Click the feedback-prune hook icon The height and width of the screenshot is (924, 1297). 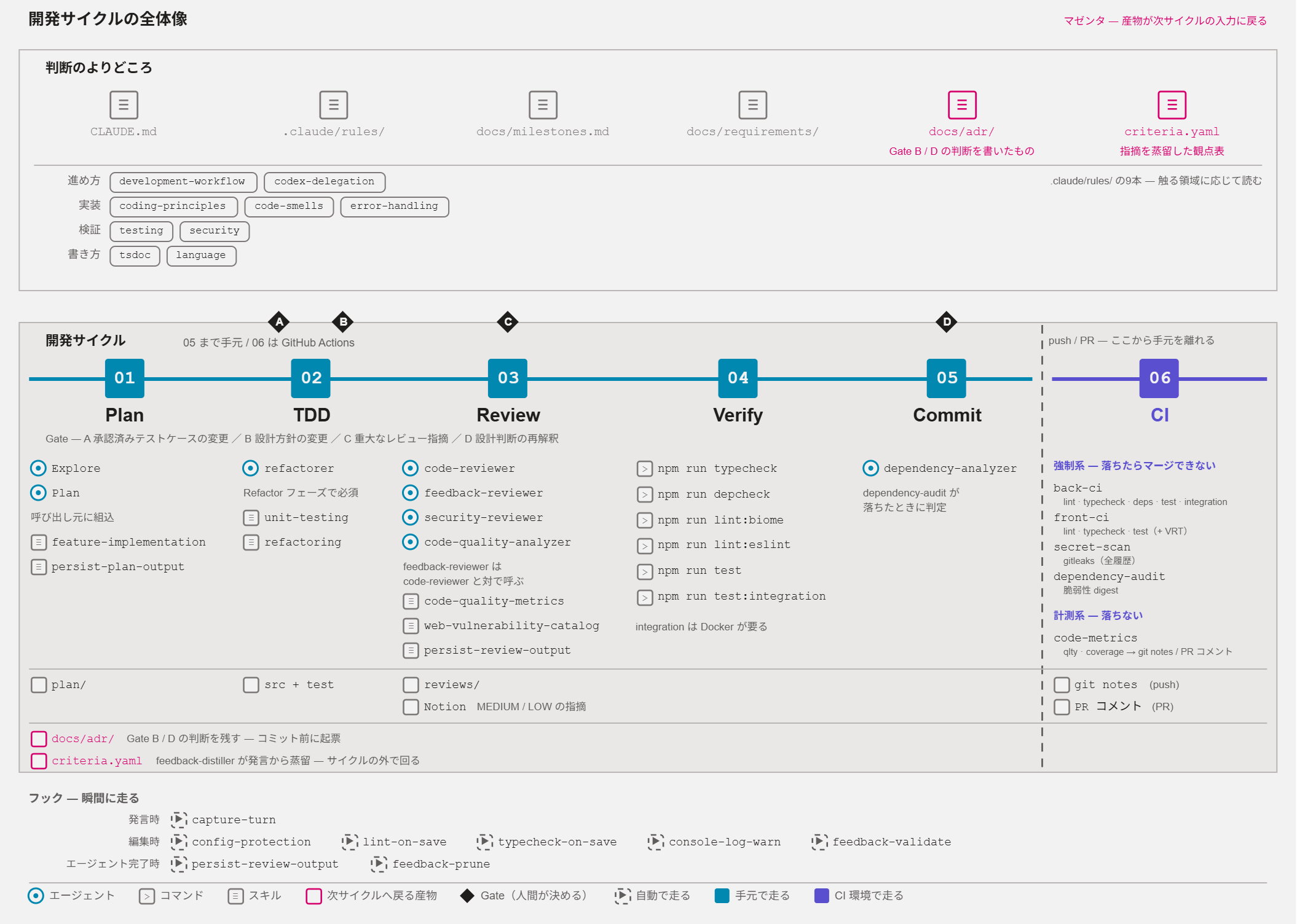point(379,864)
